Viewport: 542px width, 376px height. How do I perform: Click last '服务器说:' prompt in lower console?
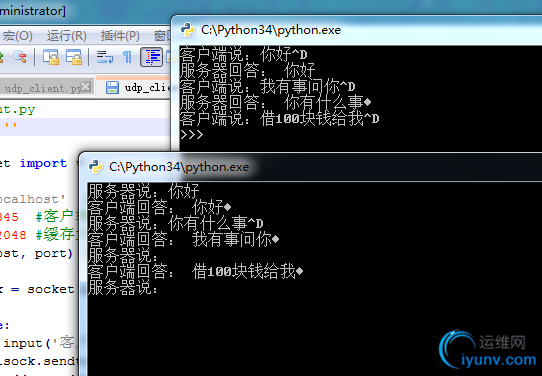pyautogui.click(x=123, y=287)
